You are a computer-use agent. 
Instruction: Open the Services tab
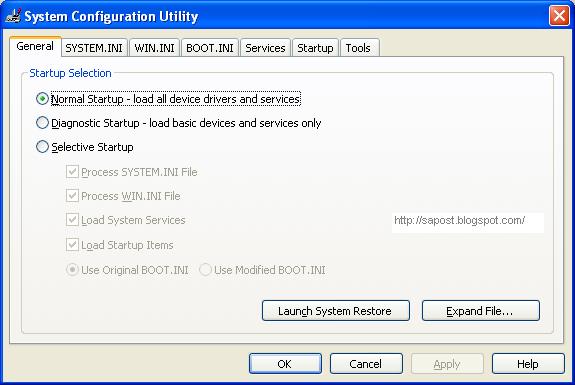tap(265, 48)
